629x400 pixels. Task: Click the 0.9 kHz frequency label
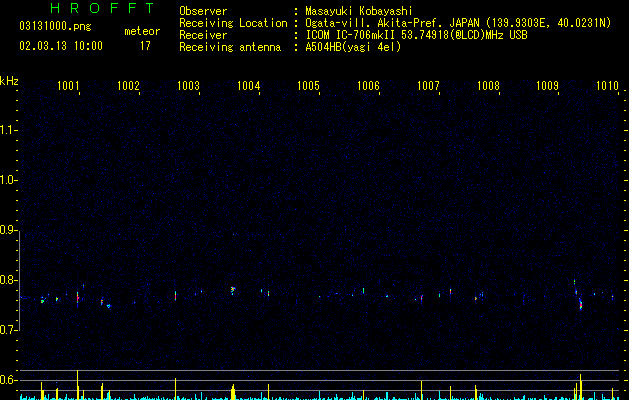coord(8,230)
